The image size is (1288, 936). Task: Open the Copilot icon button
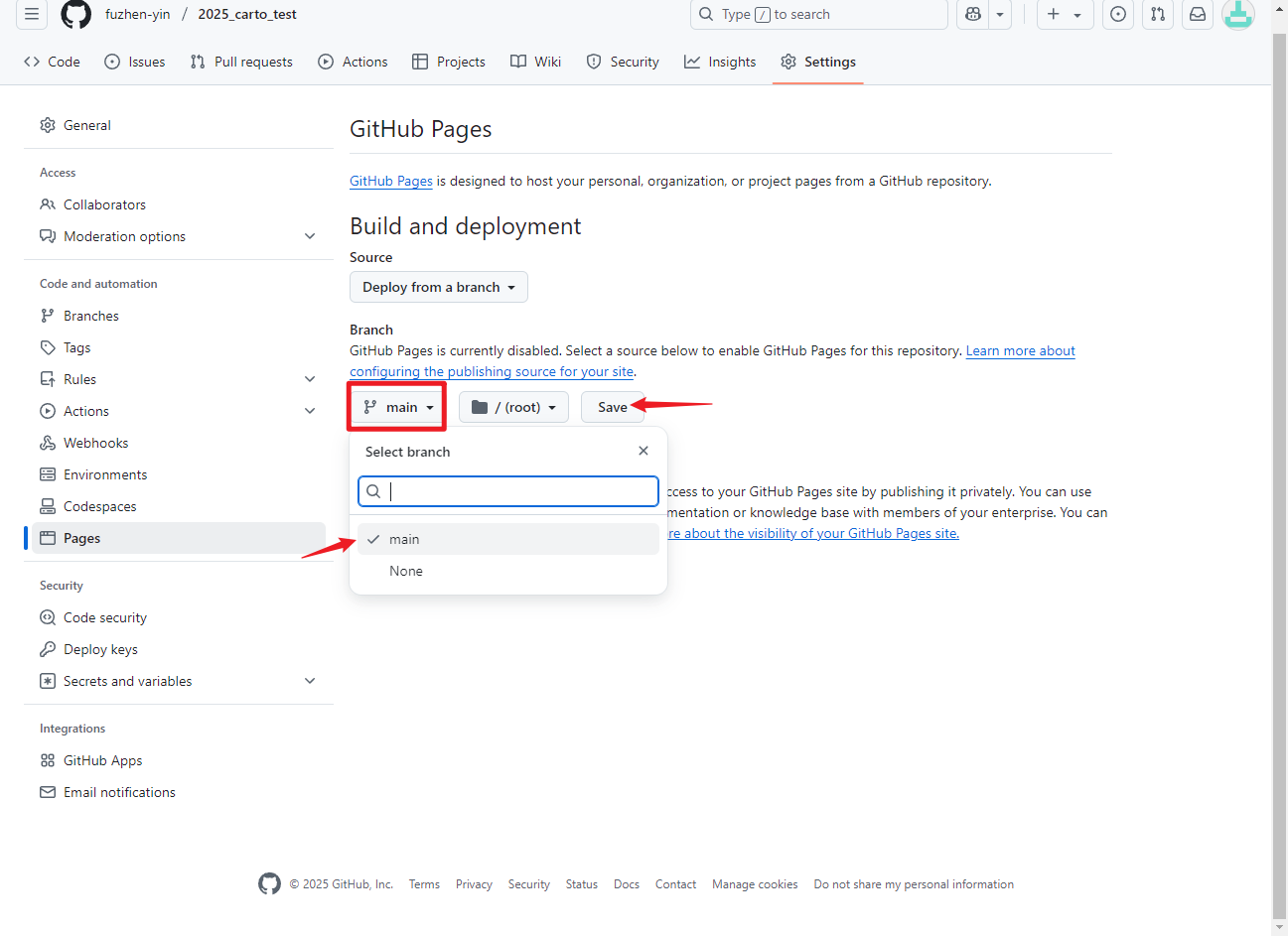pos(973,14)
